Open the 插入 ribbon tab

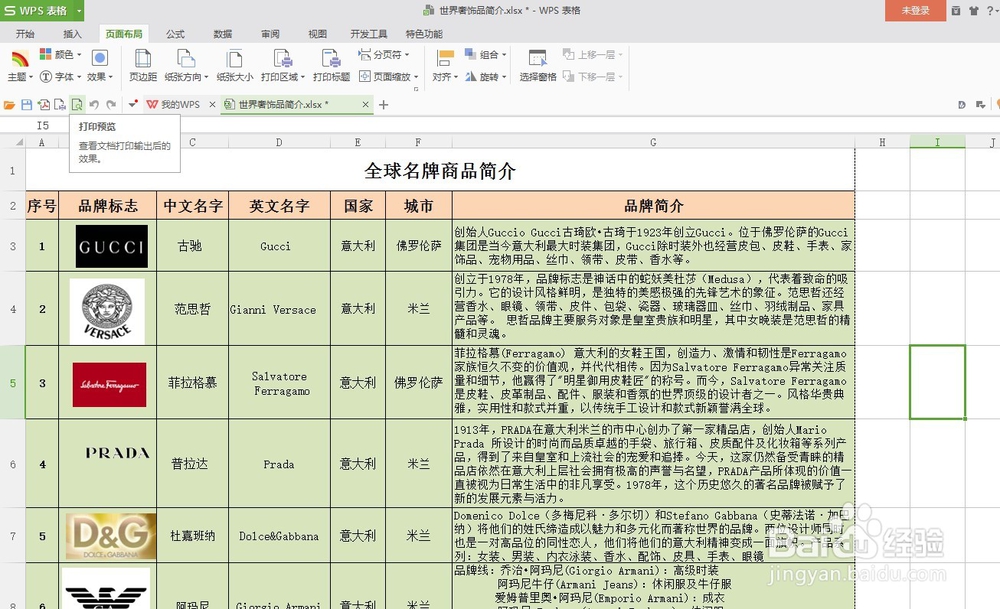(72, 34)
